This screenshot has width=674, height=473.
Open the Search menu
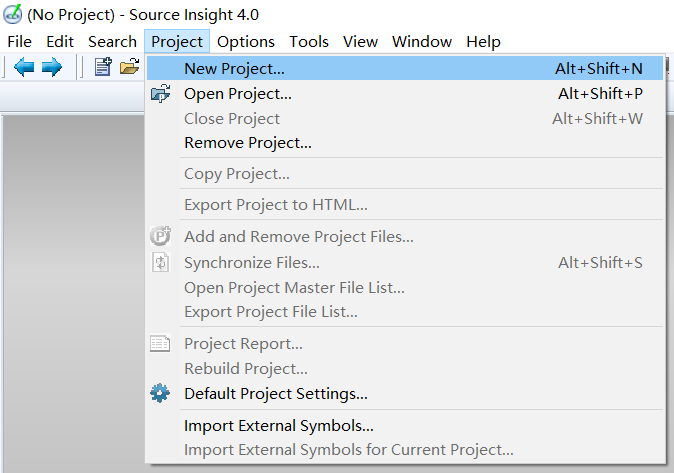click(112, 42)
